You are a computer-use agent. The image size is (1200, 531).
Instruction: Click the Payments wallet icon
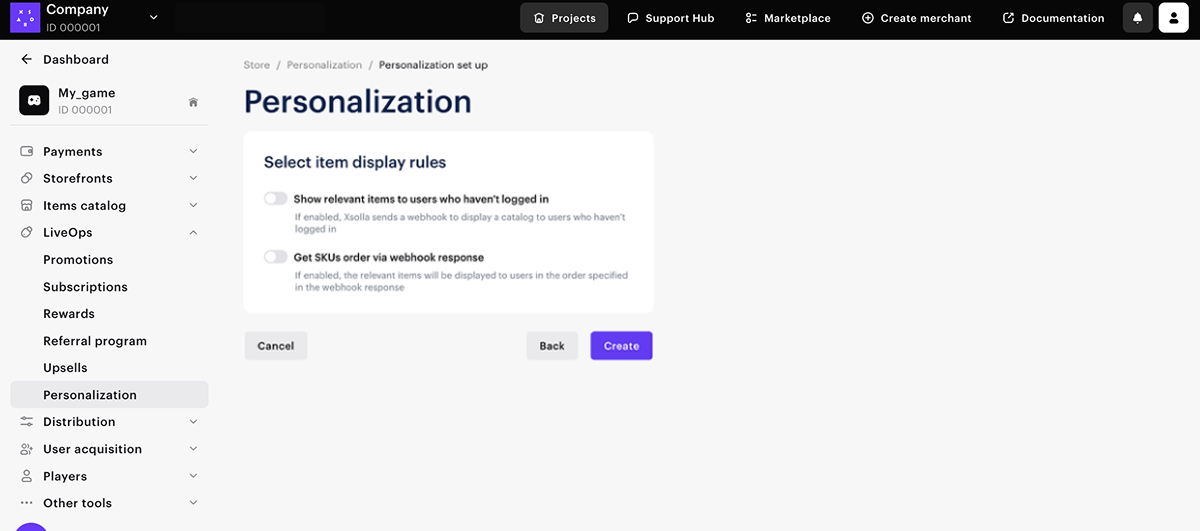pos(27,152)
